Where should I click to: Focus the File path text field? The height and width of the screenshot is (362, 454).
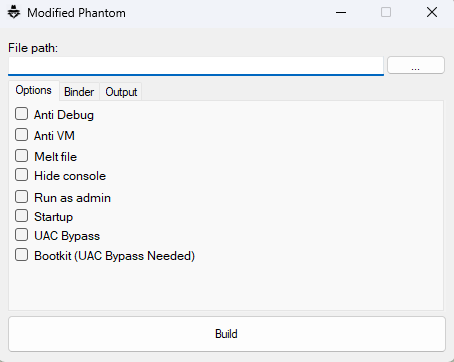pos(196,66)
